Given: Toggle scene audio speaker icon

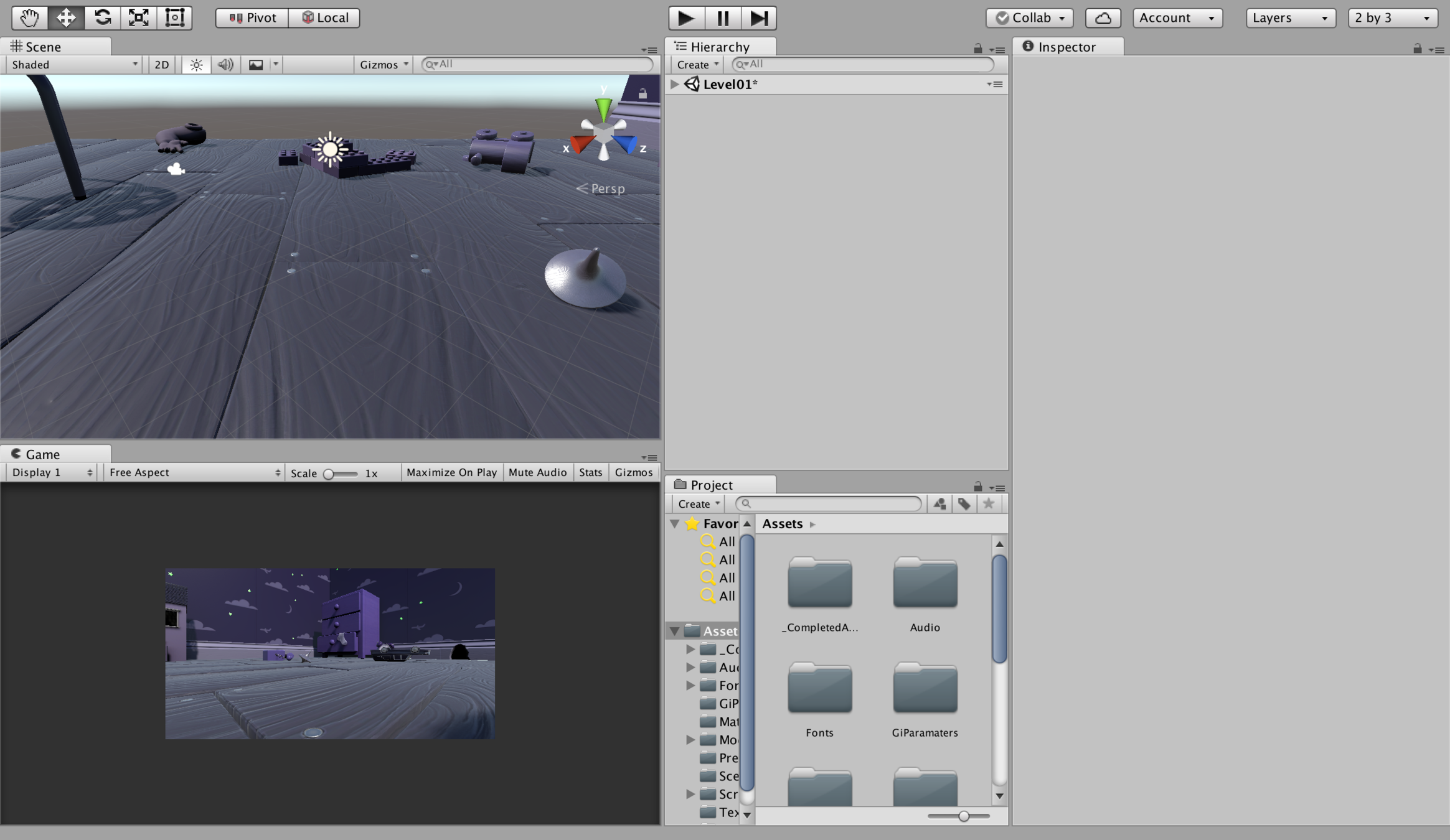Looking at the screenshot, I should pos(225,65).
